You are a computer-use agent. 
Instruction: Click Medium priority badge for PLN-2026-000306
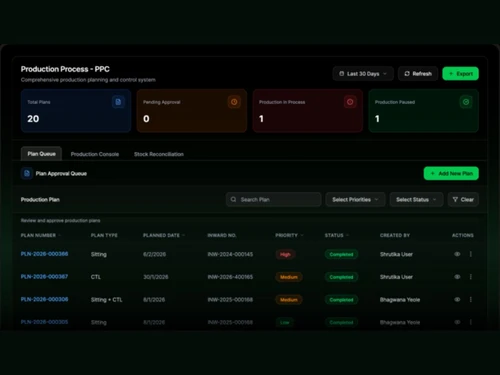click(289, 300)
